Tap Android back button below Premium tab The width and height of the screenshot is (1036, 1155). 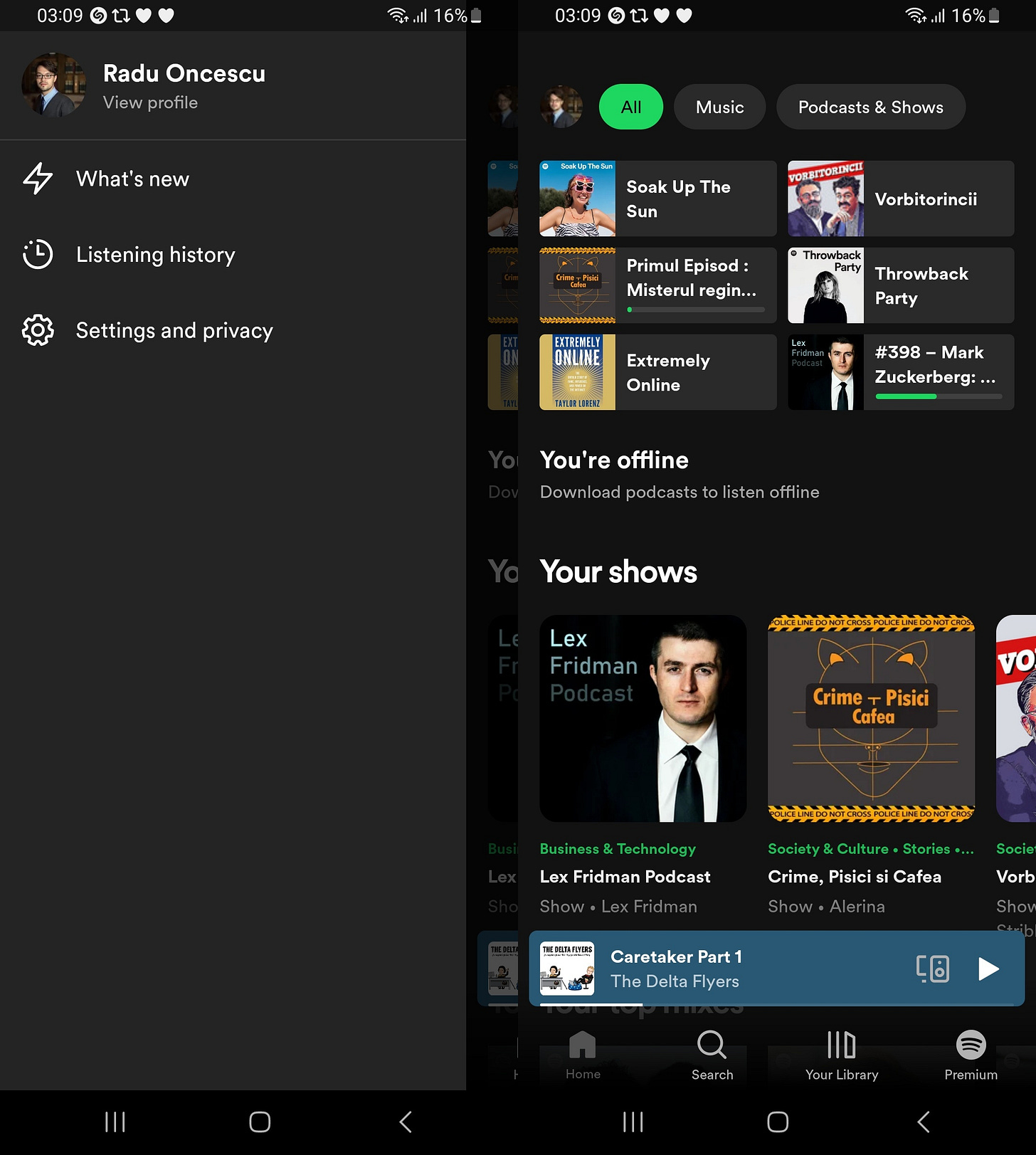924,1122
